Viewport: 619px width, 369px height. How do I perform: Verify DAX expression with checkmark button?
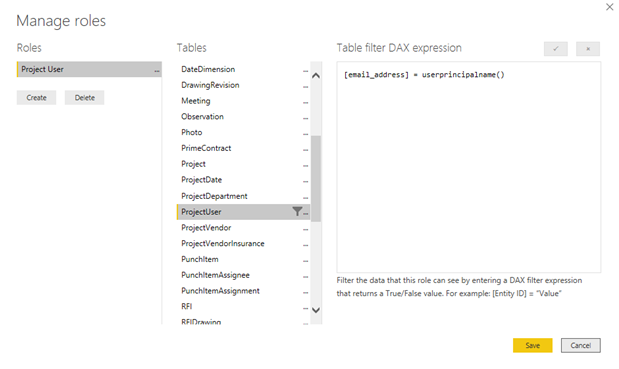click(x=555, y=49)
